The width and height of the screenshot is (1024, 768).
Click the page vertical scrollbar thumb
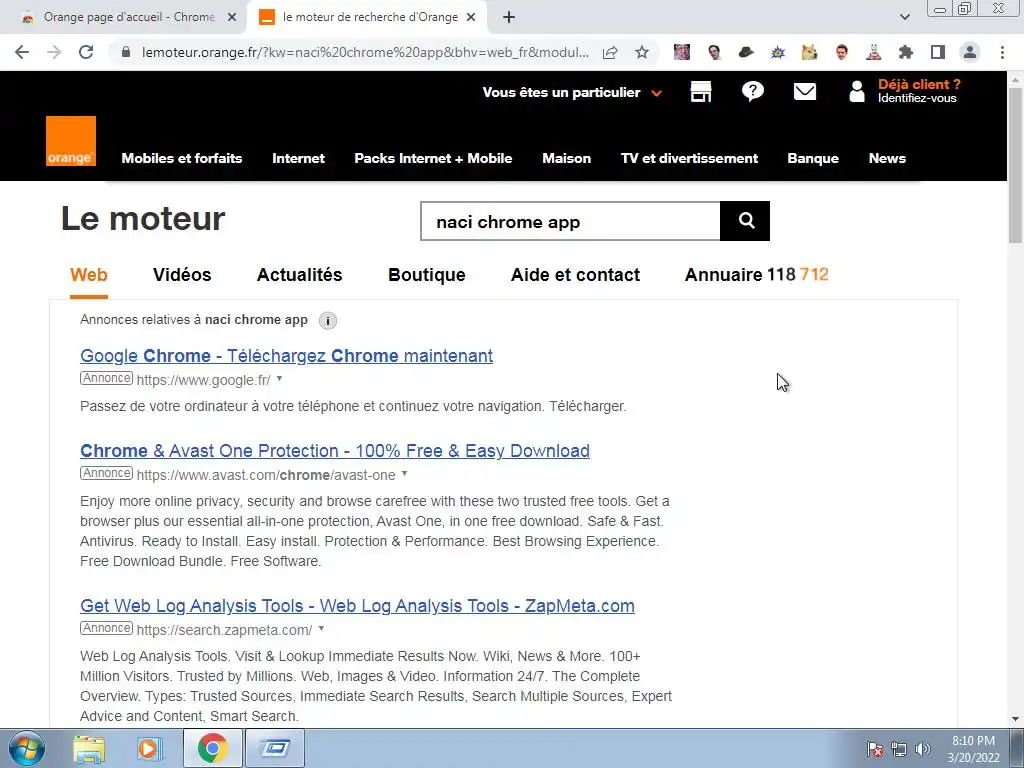pyautogui.click(x=1016, y=165)
